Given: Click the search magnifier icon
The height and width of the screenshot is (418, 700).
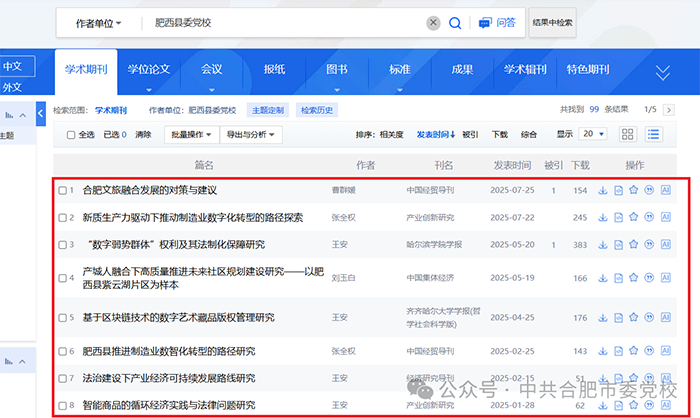Looking at the screenshot, I should [x=455, y=23].
